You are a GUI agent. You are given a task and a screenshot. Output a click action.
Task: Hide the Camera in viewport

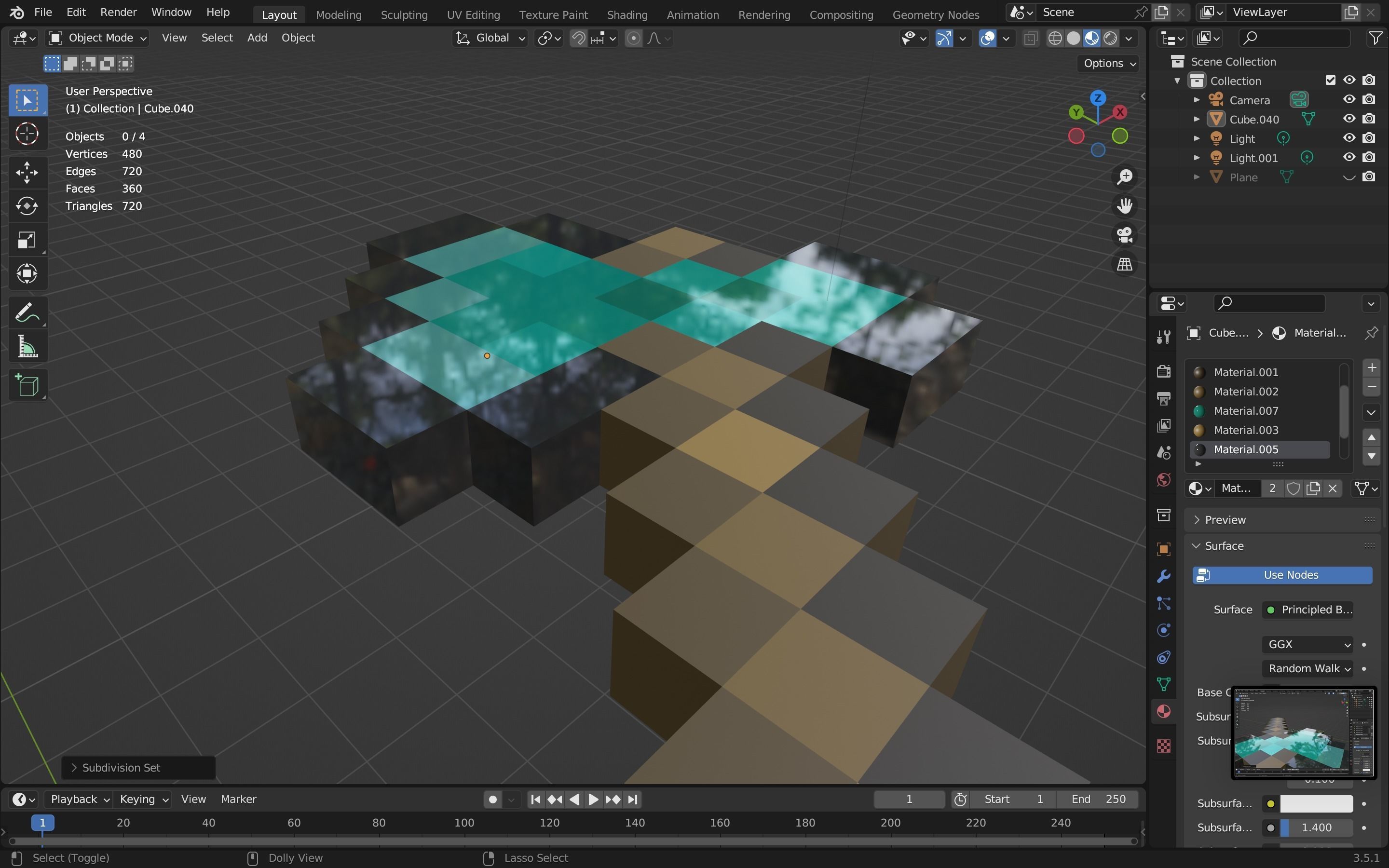pos(1349,99)
